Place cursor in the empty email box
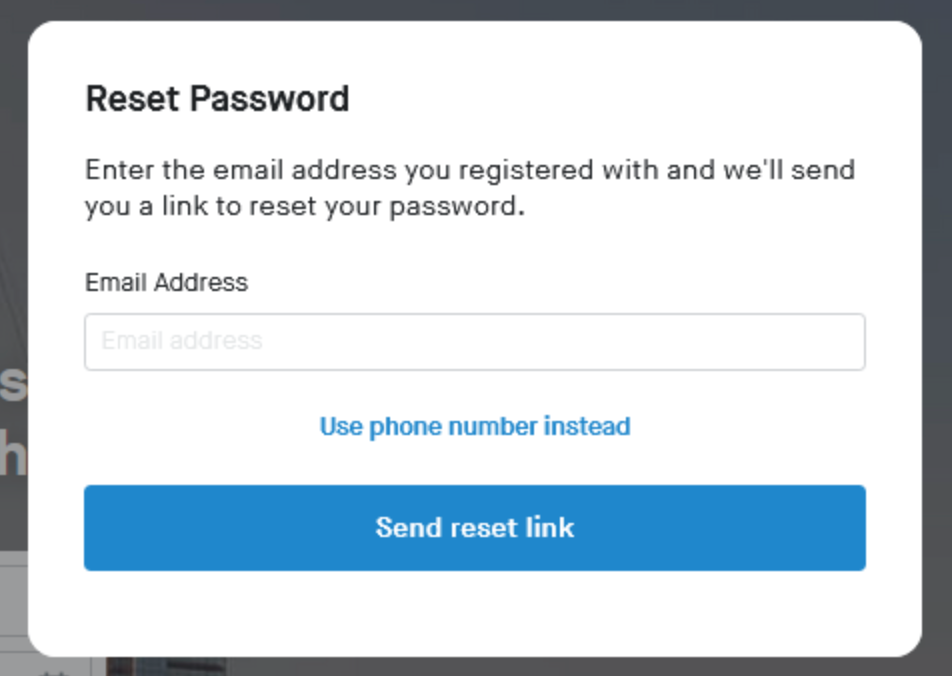Screen dimensions: 952x676 tap(474, 342)
